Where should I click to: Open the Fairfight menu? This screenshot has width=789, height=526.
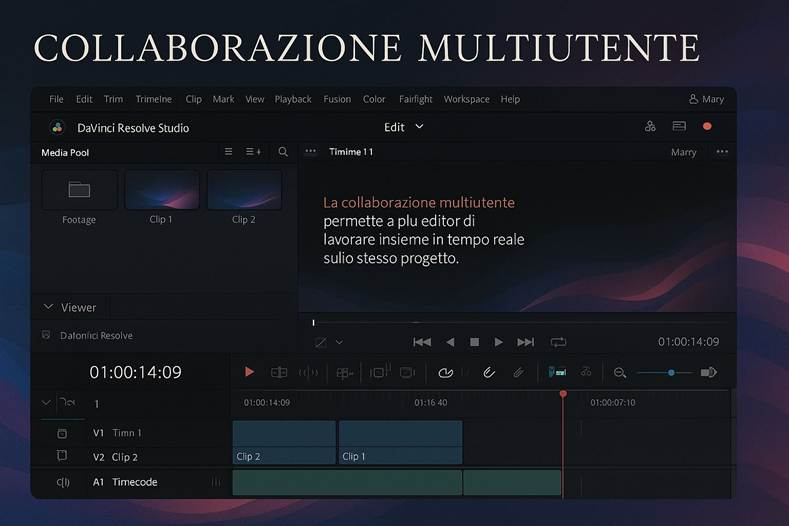[x=416, y=99]
